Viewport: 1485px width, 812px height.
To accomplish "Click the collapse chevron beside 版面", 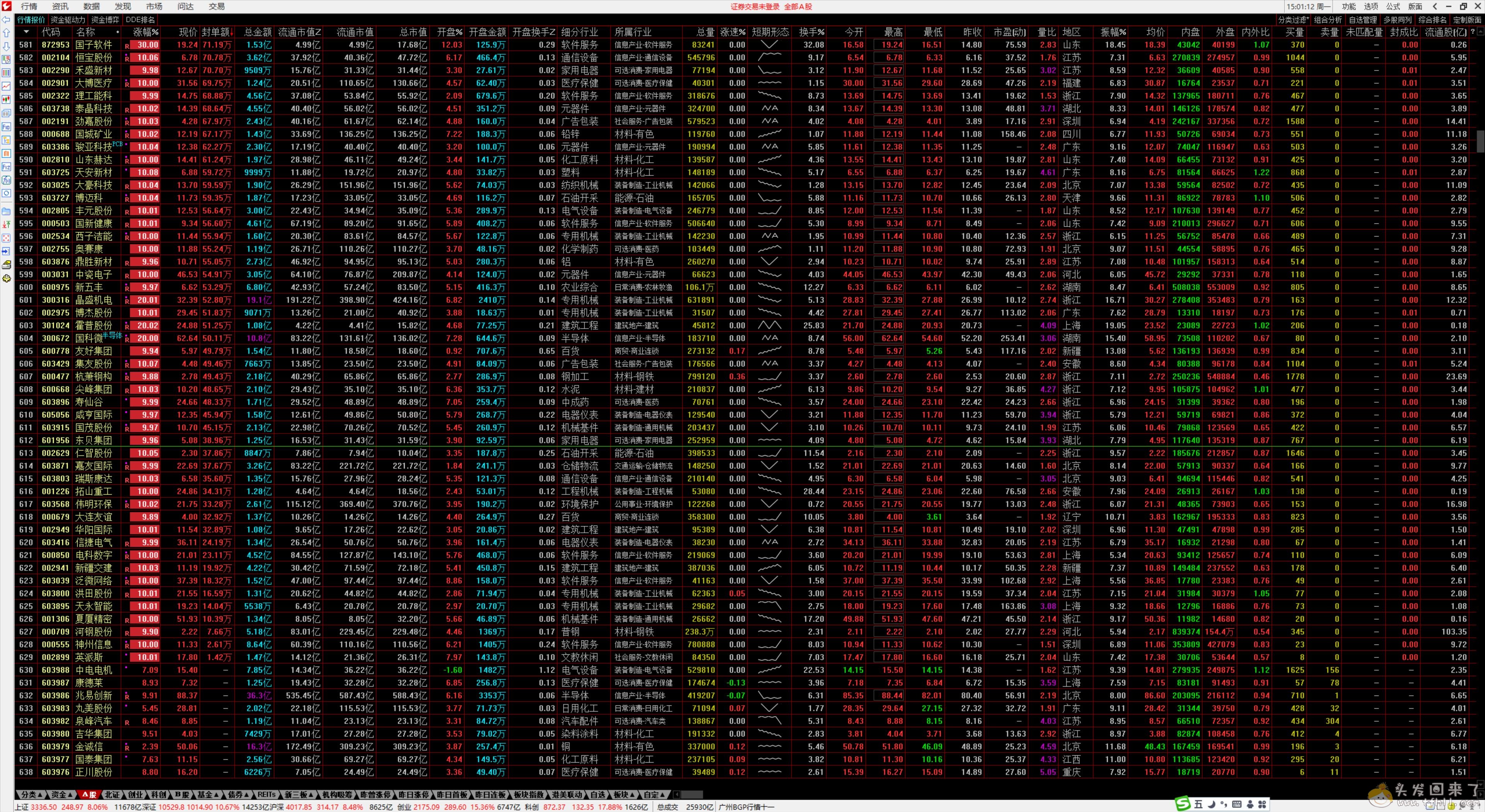I will coord(1434,6).
